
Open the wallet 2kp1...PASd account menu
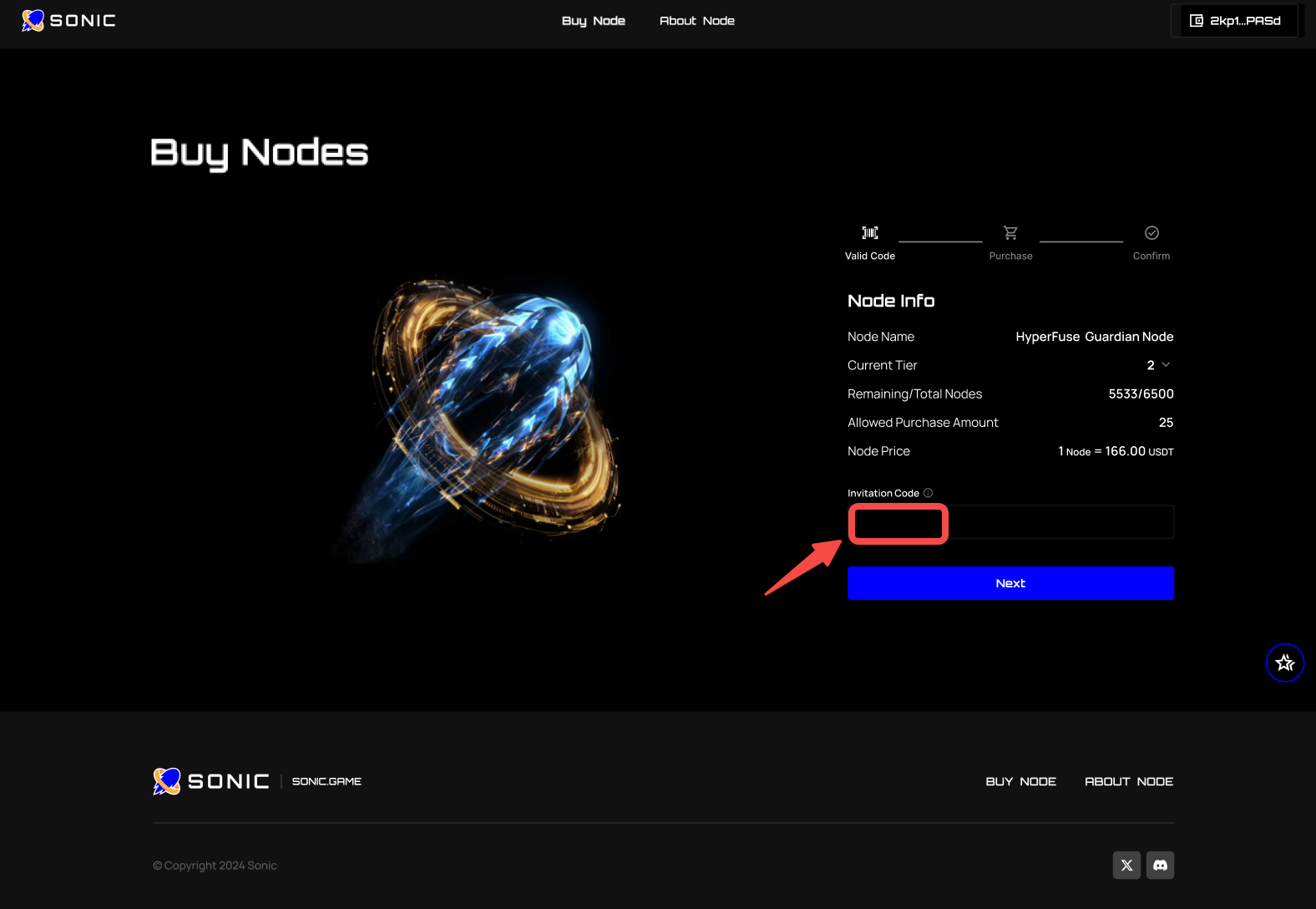(1235, 21)
